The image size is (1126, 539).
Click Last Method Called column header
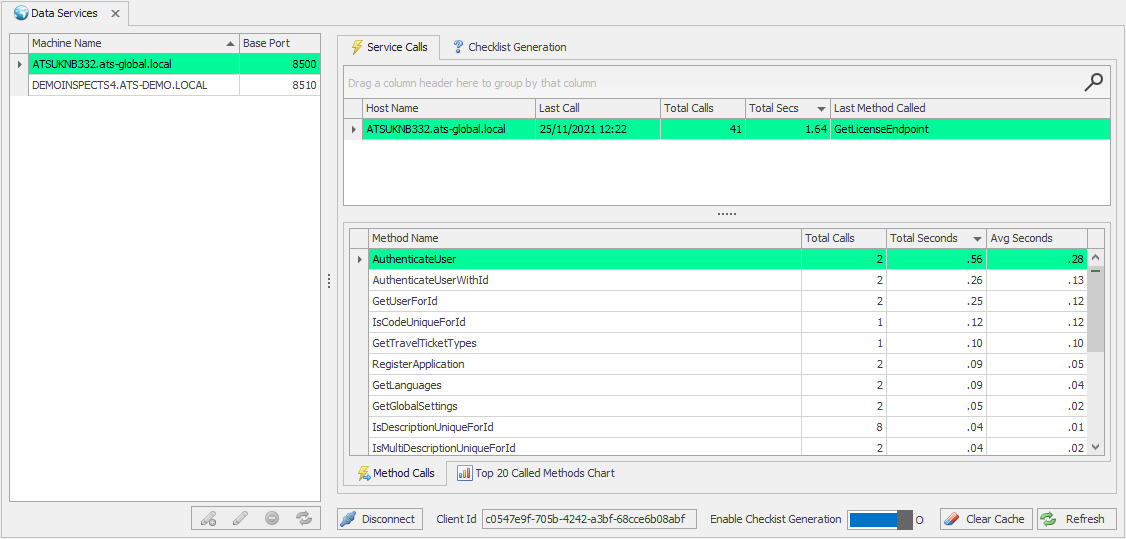[969, 108]
